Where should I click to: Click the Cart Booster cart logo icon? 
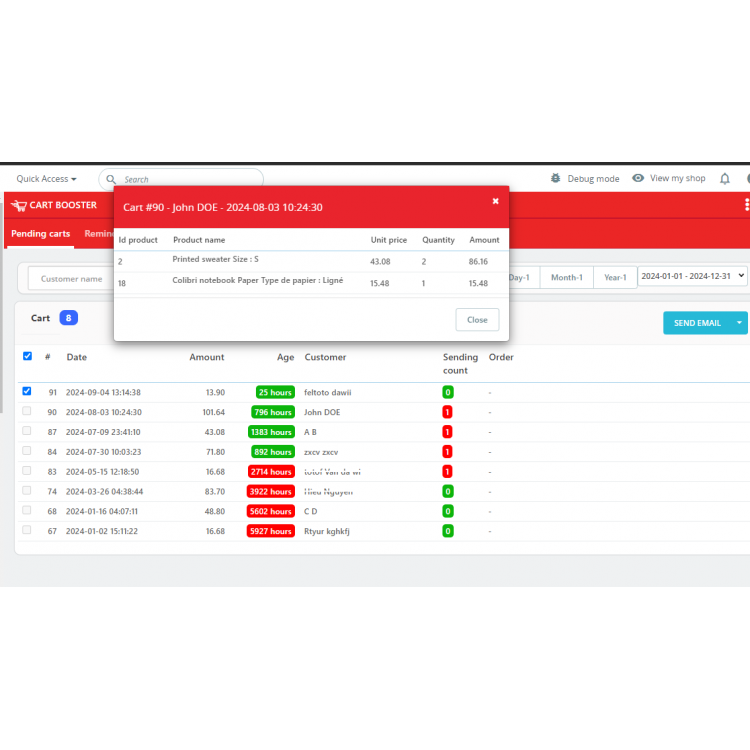pyautogui.click(x=18, y=206)
